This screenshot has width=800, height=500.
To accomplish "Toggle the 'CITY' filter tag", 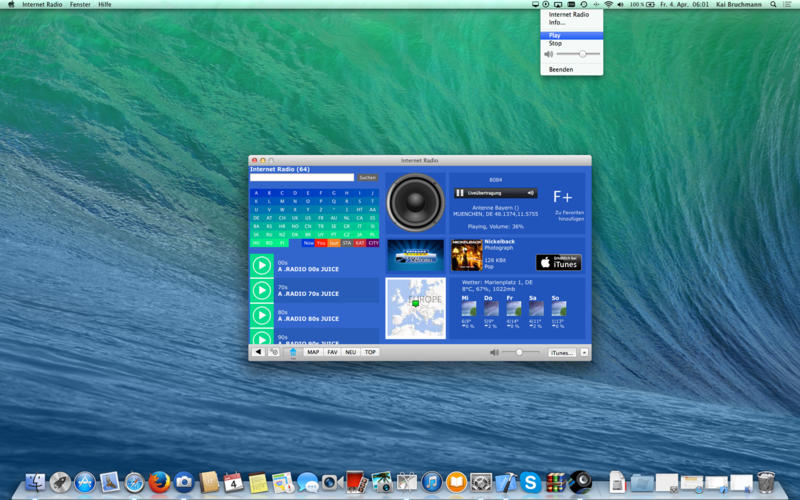I will tap(373, 243).
